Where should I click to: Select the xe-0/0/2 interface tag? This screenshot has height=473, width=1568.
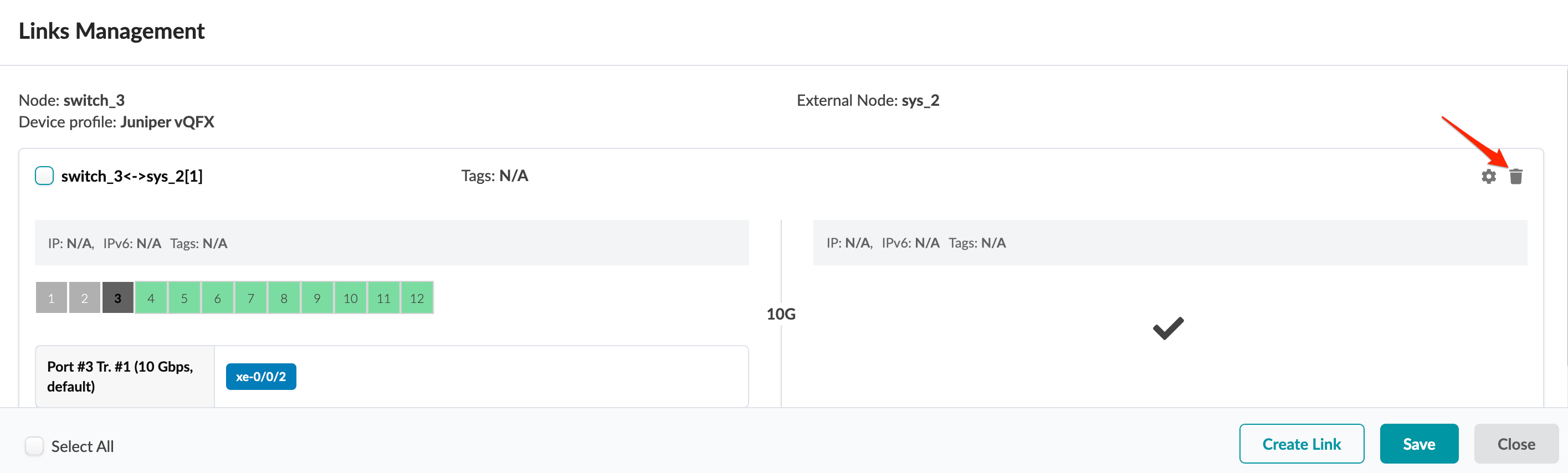pyautogui.click(x=260, y=377)
